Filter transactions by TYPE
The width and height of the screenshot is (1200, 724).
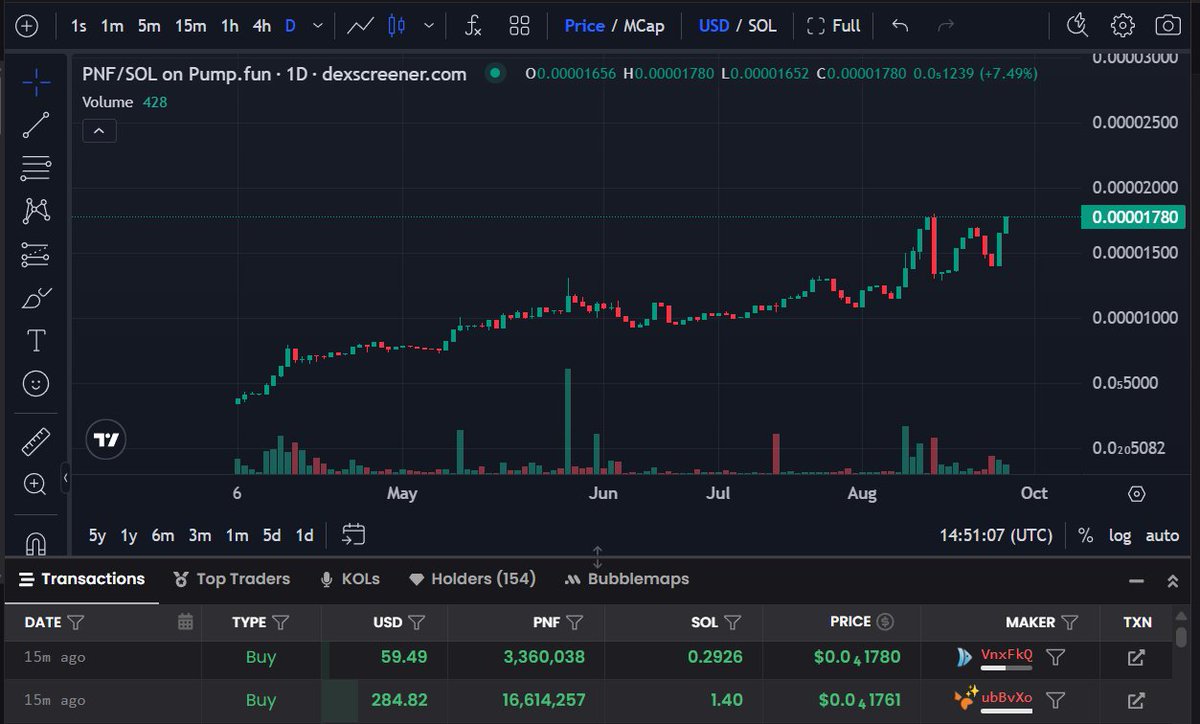[x=280, y=622]
